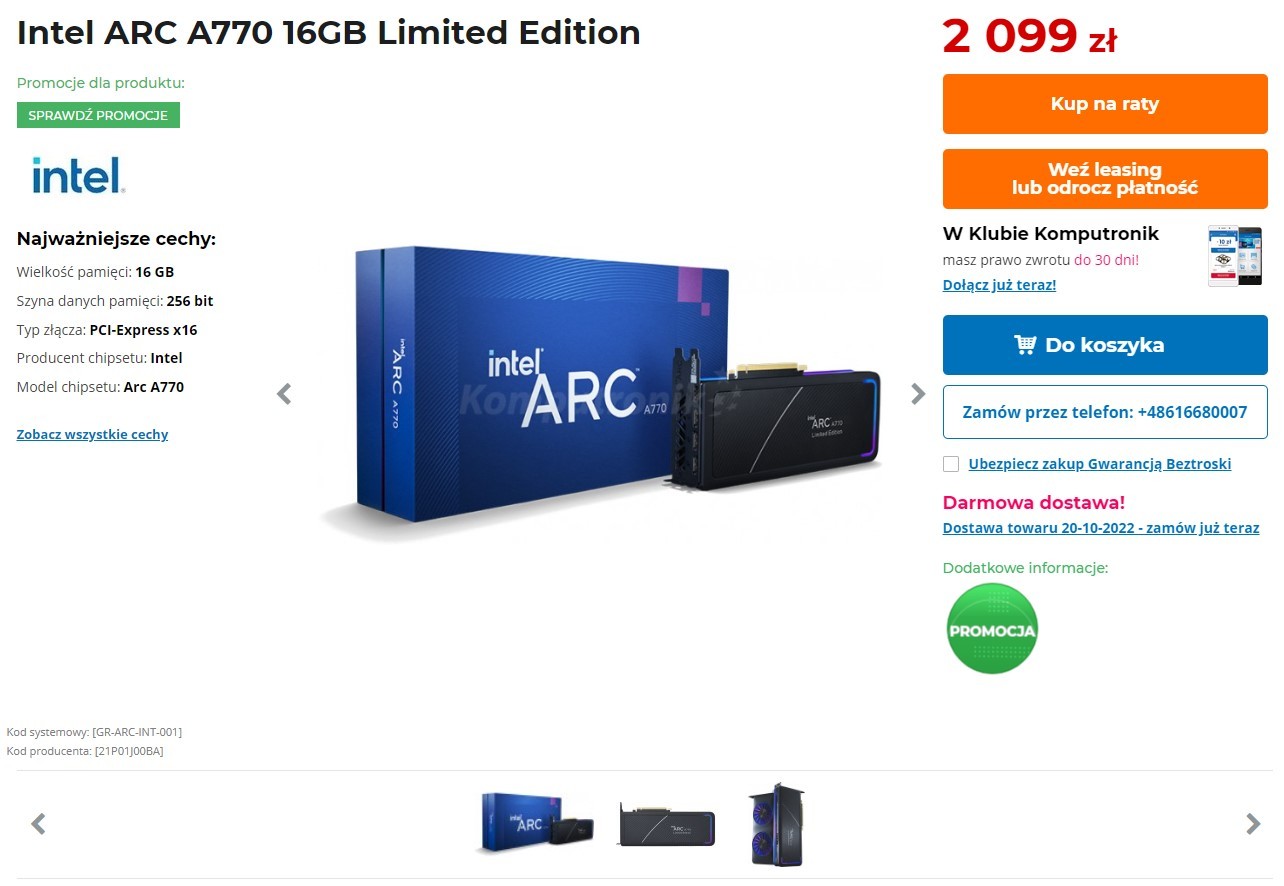Click the Intel brand logo
The width and height of the screenshot is (1284, 886).
(76, 176)
